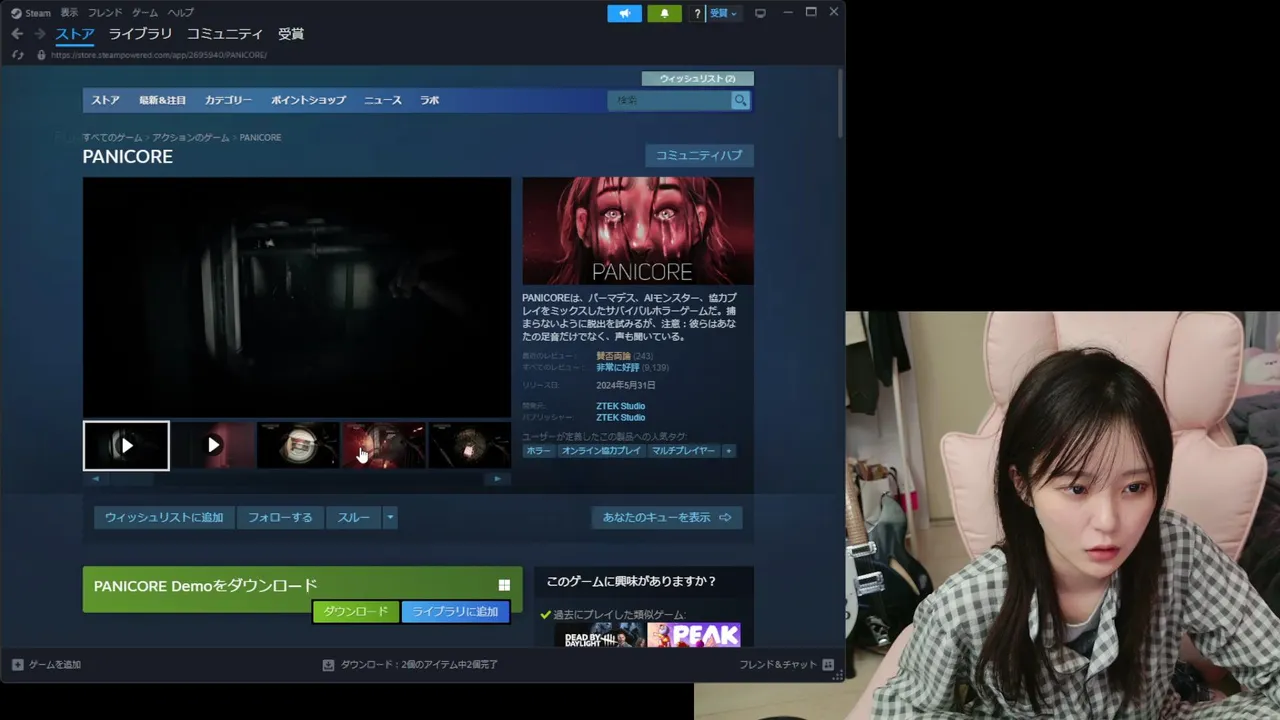
Task: Click the 賛否両論 recent reviews link
Action: click(x=613, y=356)
